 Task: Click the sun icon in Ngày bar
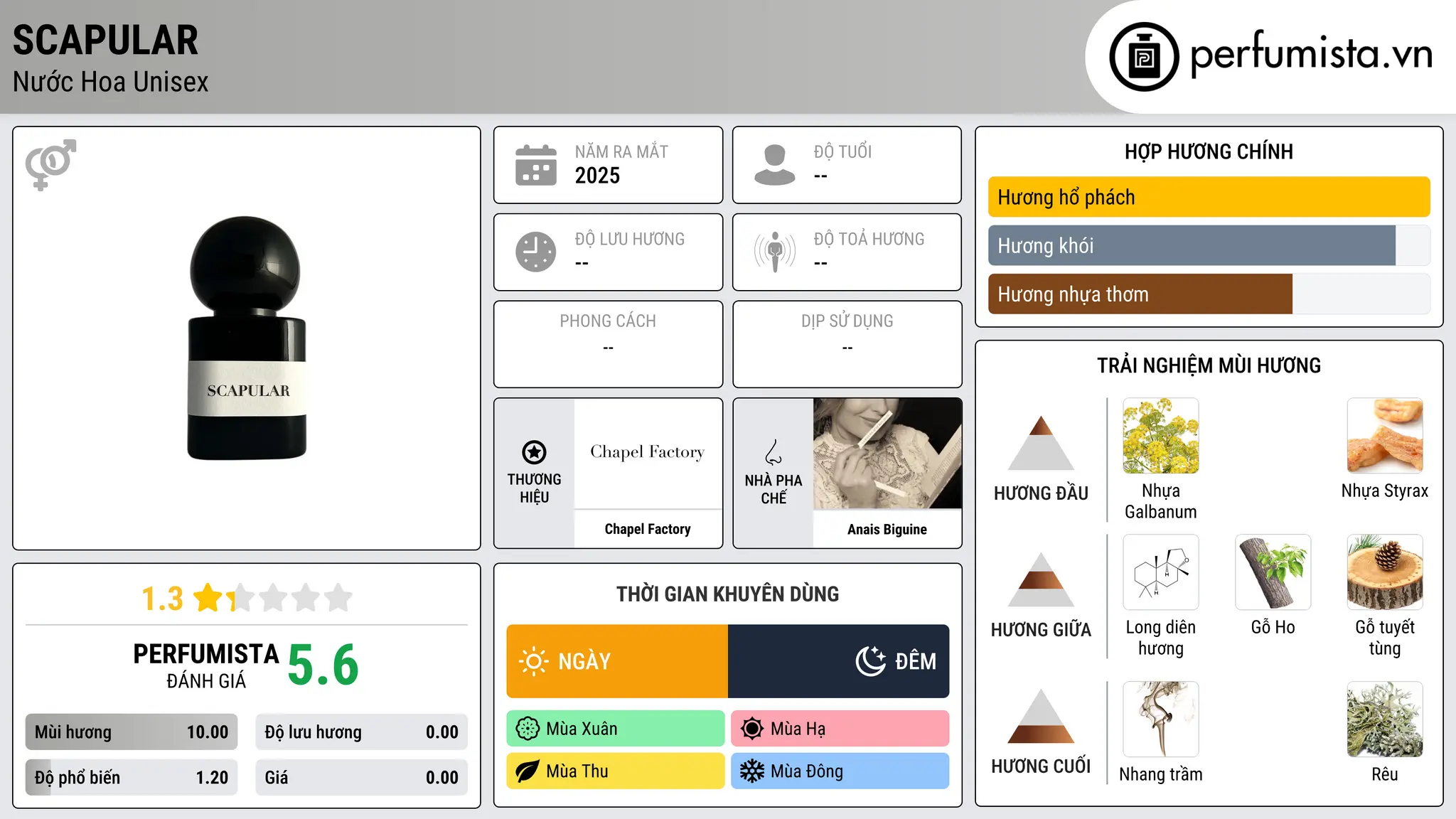tap(534, 661)
